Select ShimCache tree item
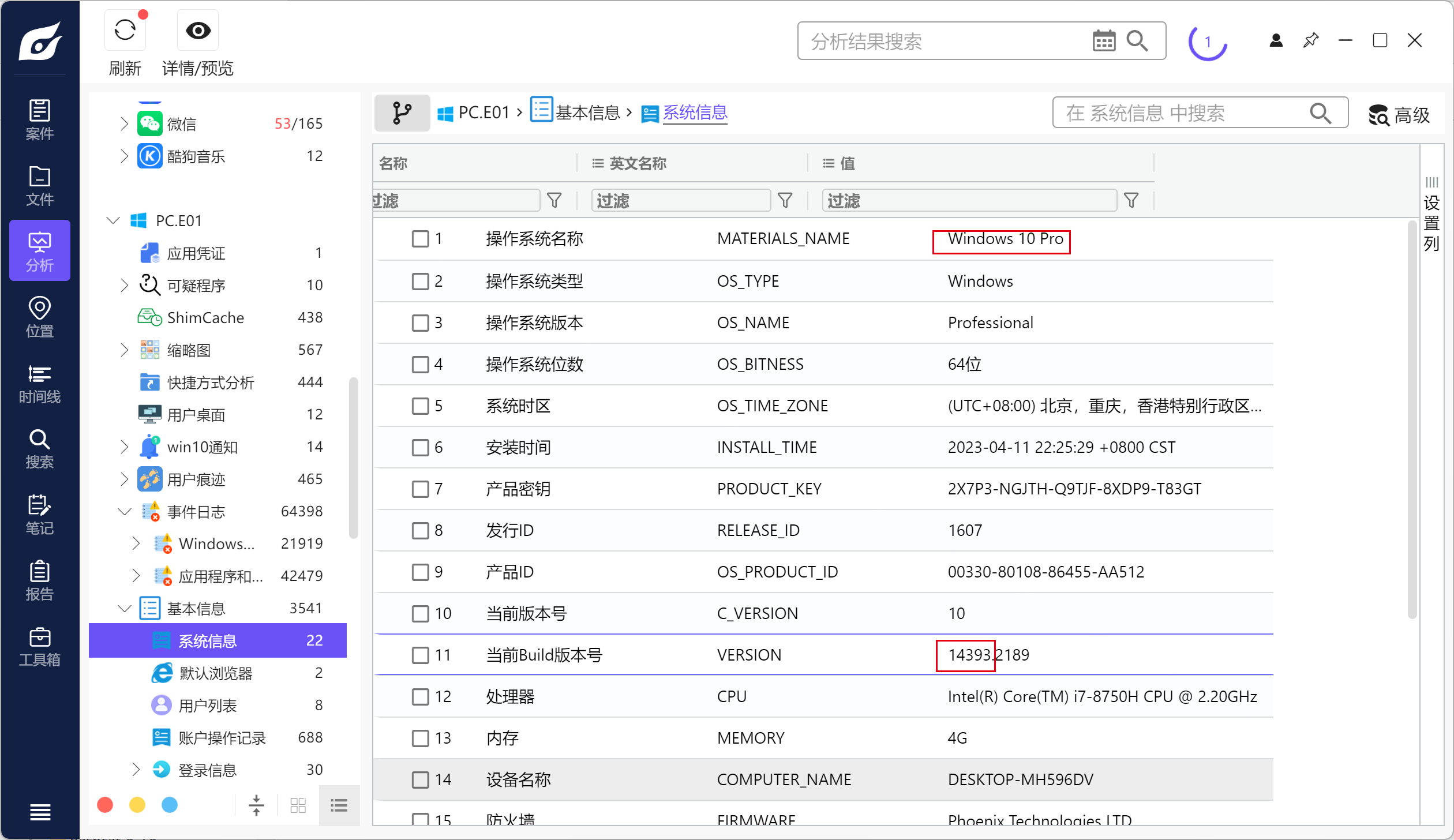 tap(218, 317)
